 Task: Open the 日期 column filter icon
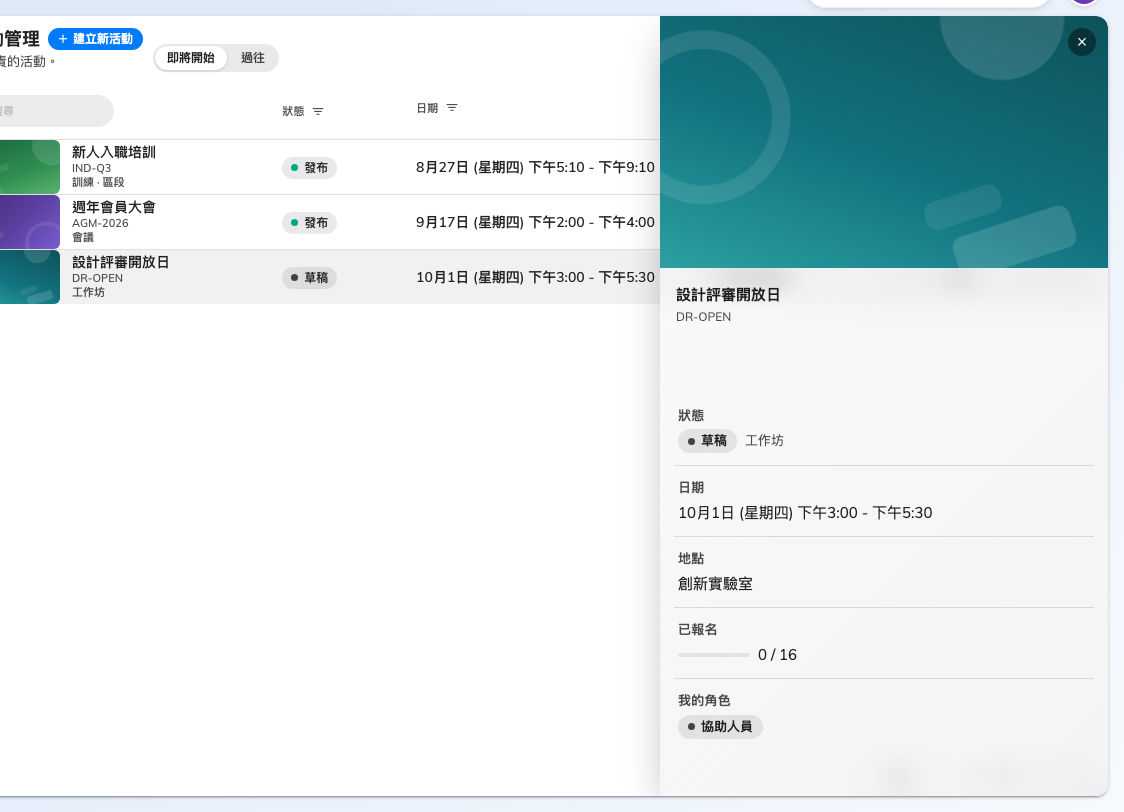452,108
